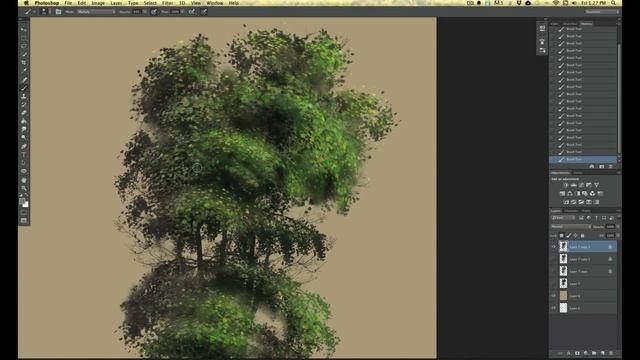Delete current state in History panel
640x360 pixels.
(x=611, y=167)
